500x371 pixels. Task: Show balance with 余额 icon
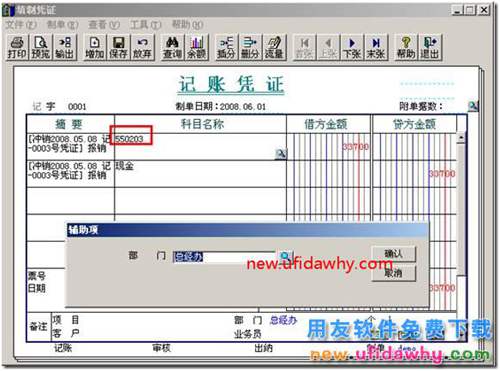point(196,47)
